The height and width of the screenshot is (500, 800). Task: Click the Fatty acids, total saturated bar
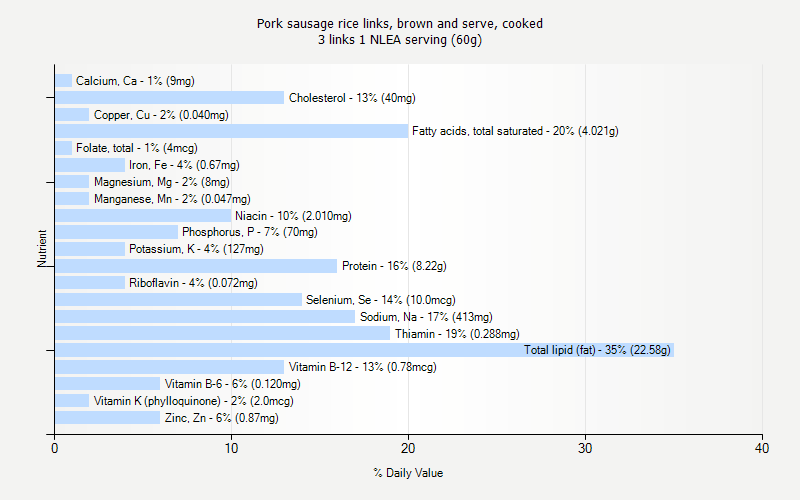coord(231,131)
